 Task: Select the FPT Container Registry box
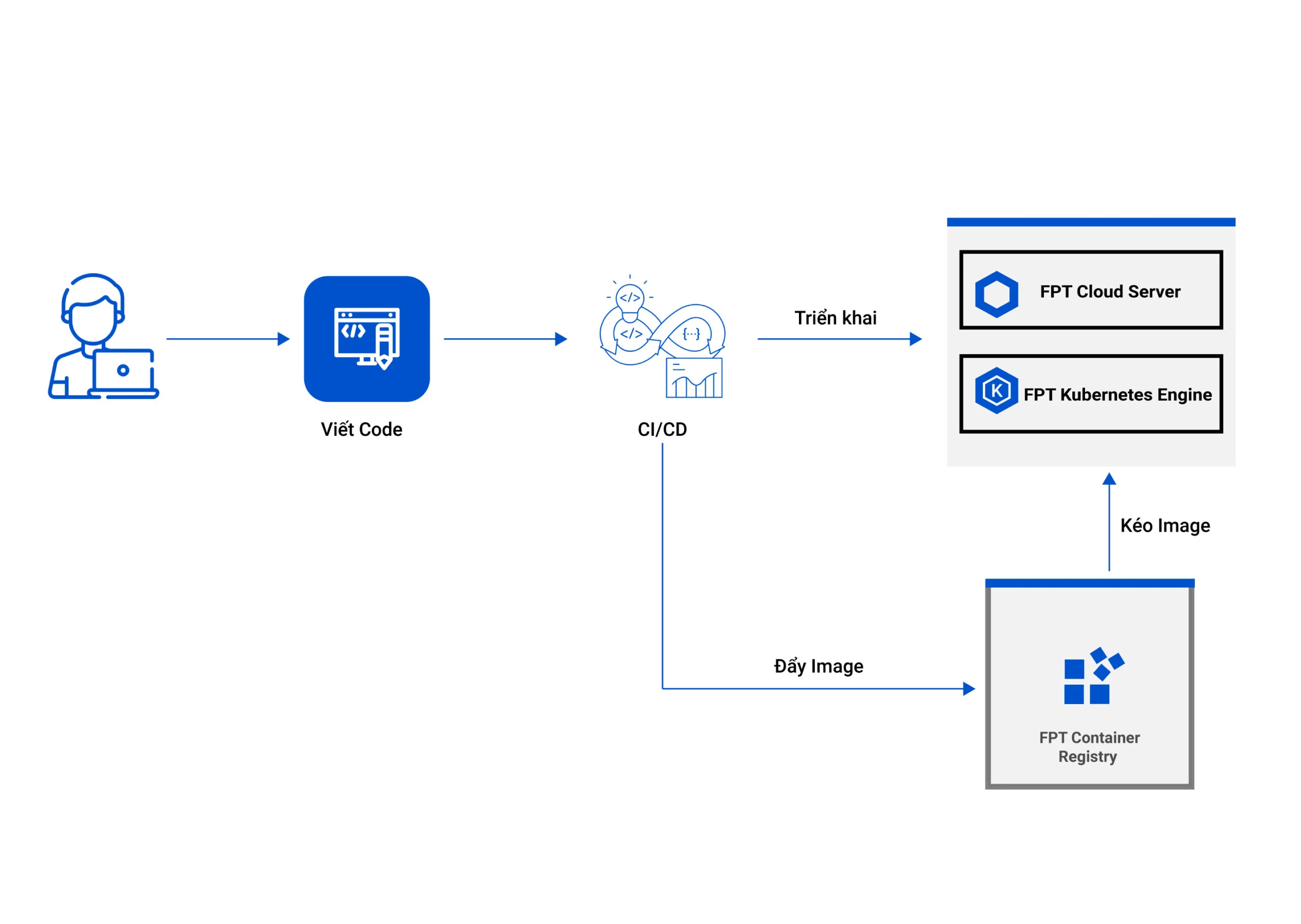pos(1090,684)
